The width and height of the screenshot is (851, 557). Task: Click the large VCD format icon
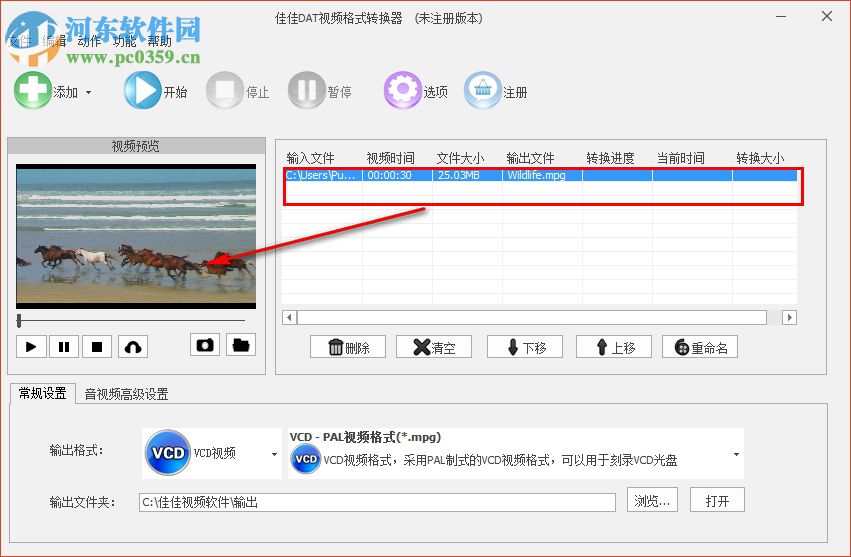(x=168, y=453)
